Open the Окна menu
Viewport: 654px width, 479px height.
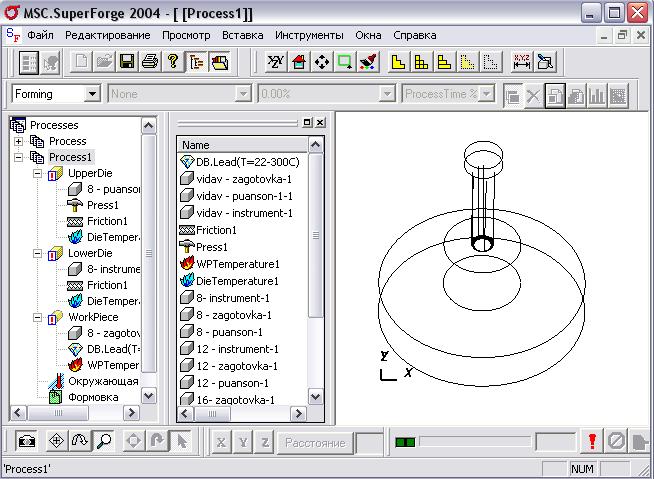[x=368, y=35]
